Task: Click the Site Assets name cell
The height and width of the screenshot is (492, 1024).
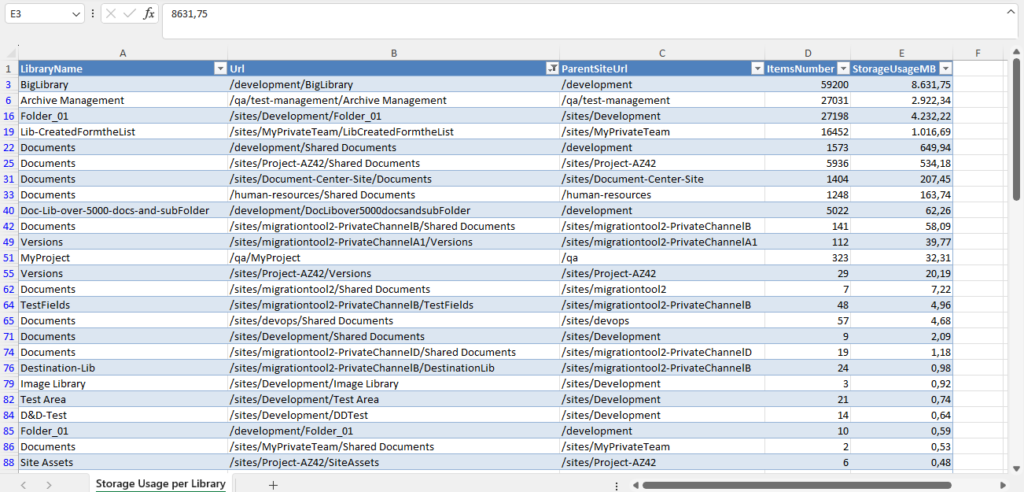Action: (123, 462)
